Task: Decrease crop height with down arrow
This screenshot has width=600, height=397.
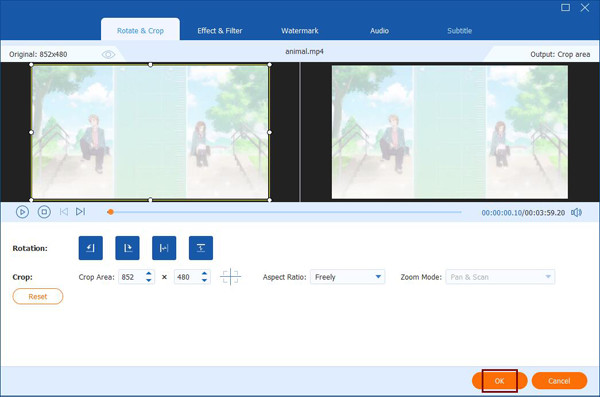Action: [x=204, y=280]
